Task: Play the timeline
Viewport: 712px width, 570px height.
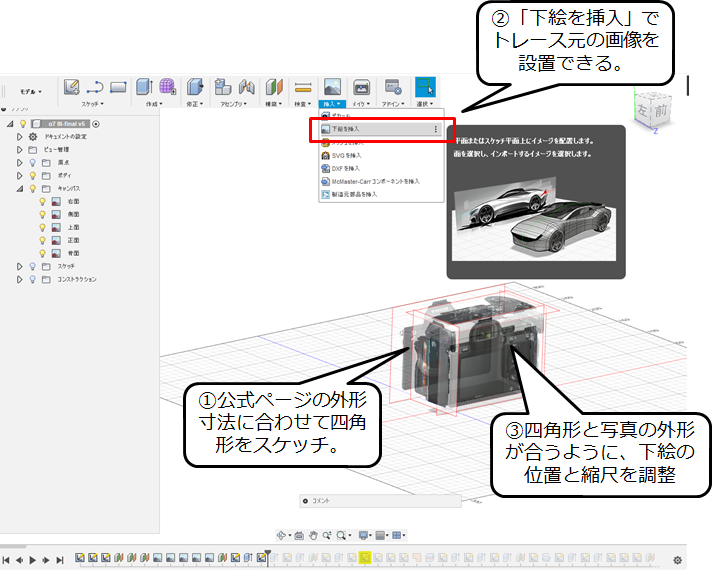Action: tap(33, 560)
